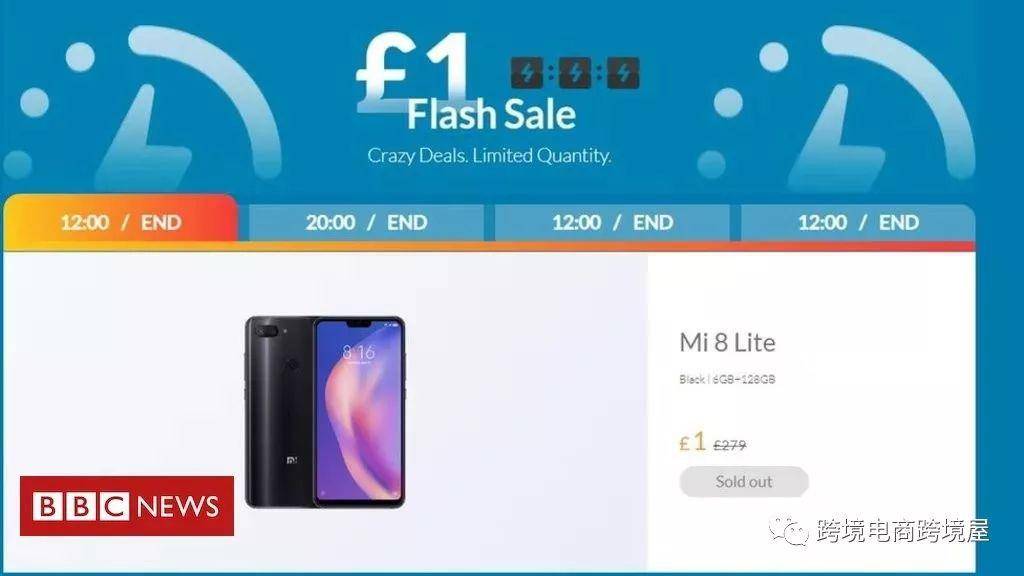The image size is (1024, 576).
Task: Open the 12:00 / END tab beside 20:00
Action: (x=612, y=223)
